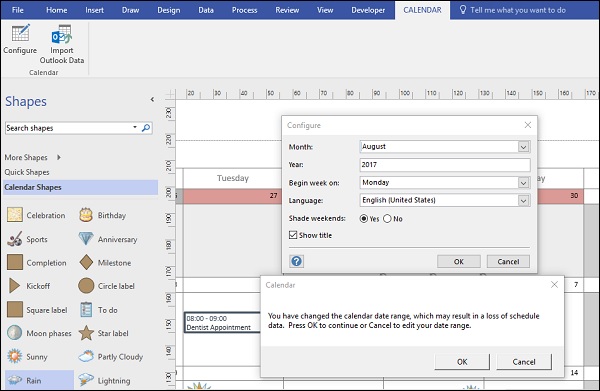Open the Developer tab
Screen dimensions: 600x391
point(368,10)
